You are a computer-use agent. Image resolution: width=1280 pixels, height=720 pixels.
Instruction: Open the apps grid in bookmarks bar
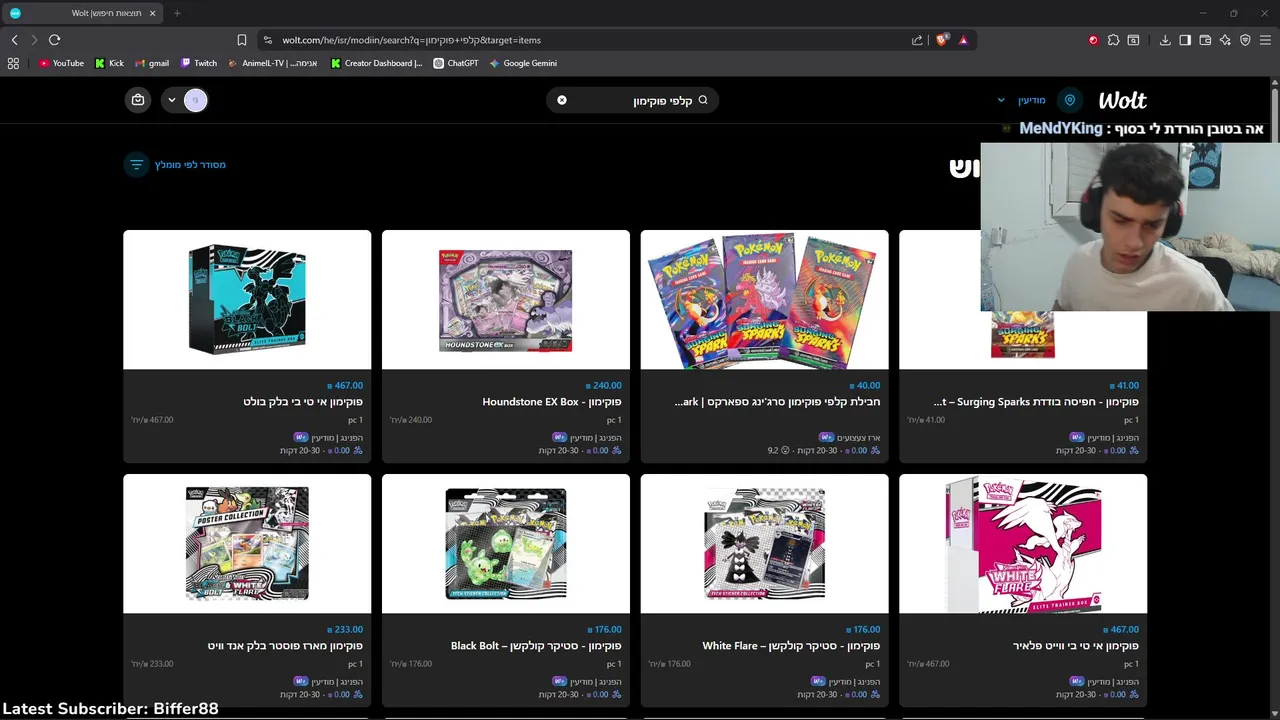coord(13,63)
